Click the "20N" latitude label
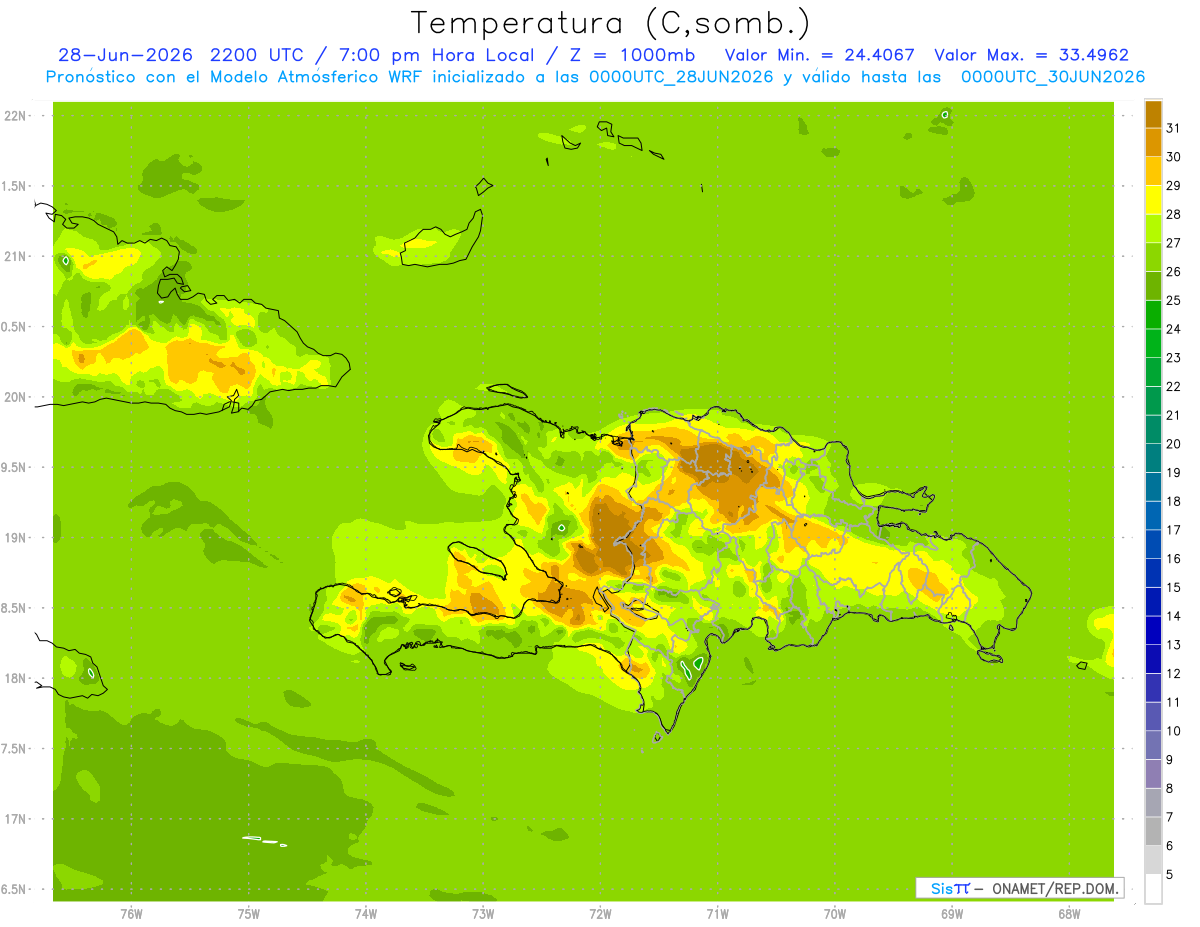This screenshot has height=927, width=1200. 14,397
